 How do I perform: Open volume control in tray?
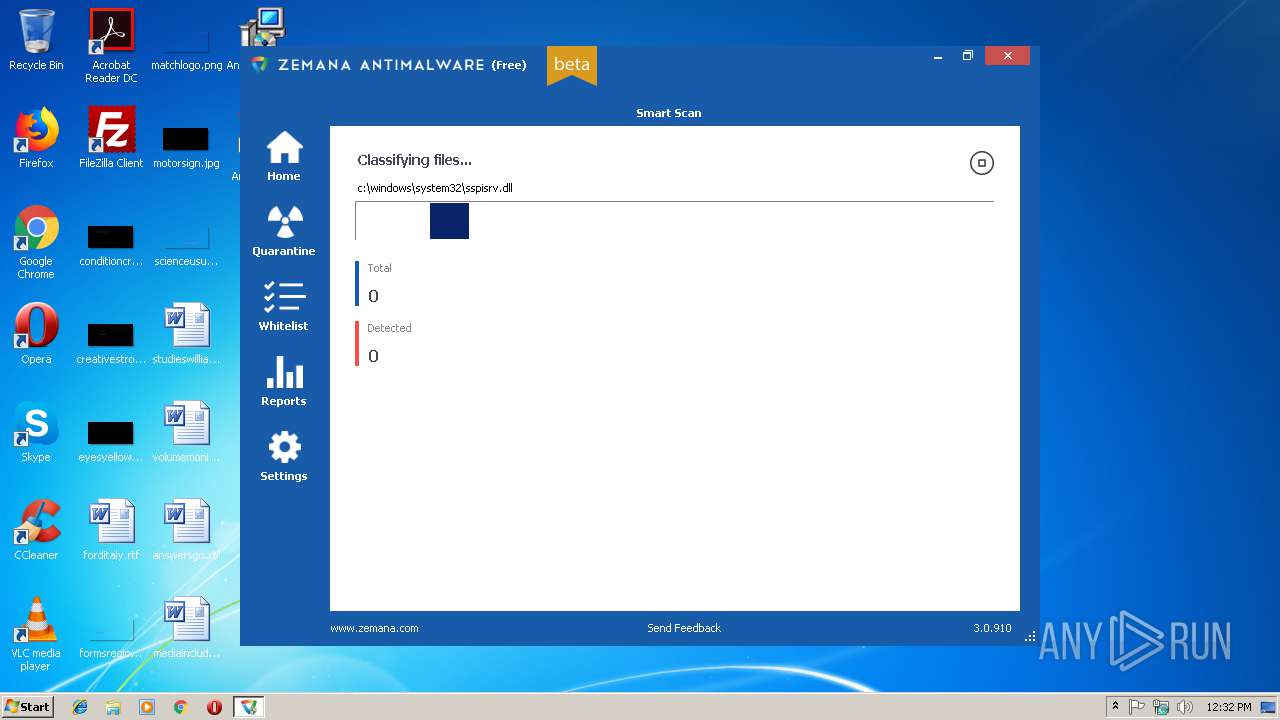(1185, 707)
